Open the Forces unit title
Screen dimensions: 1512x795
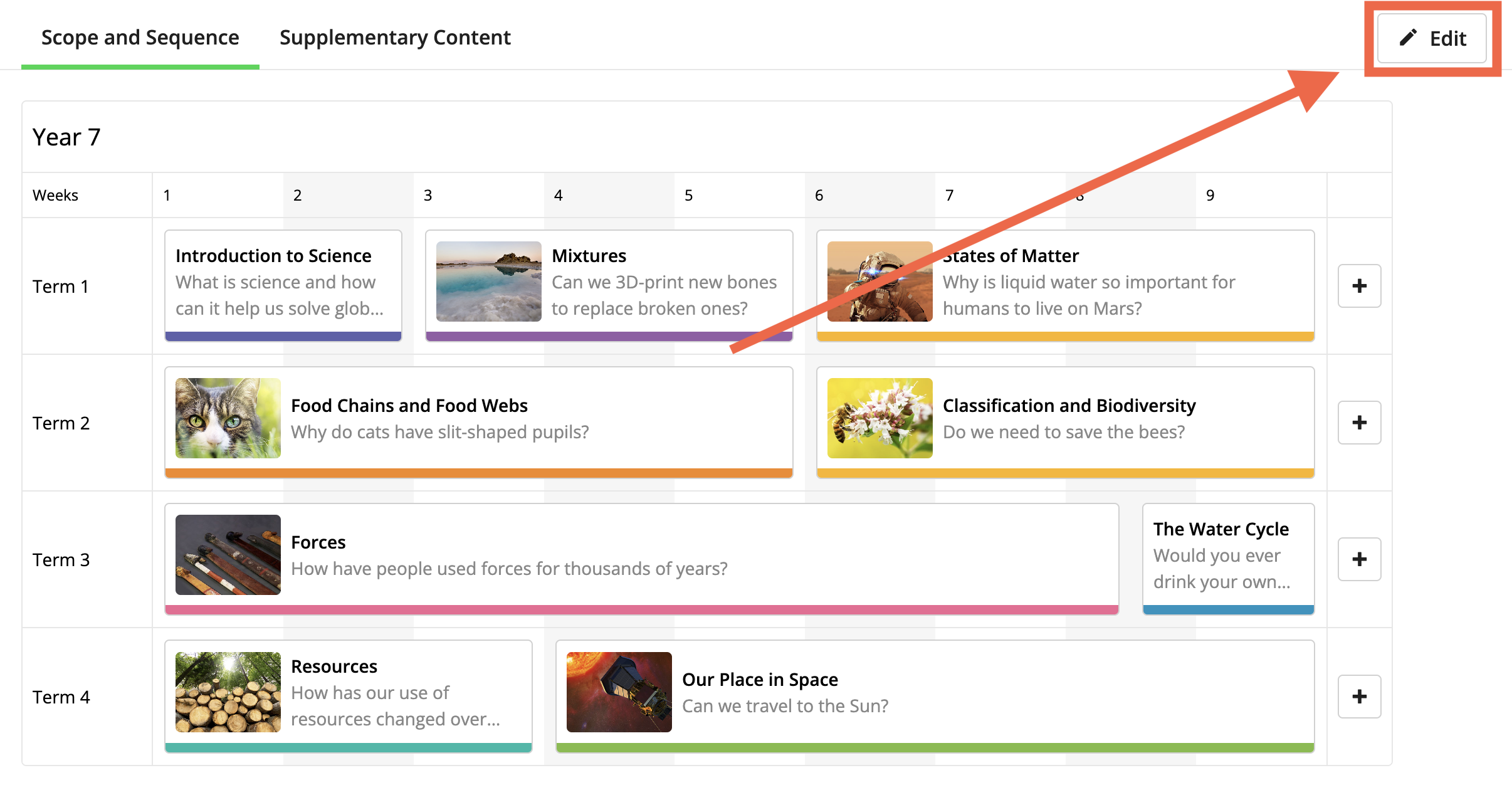coord(318,542)
